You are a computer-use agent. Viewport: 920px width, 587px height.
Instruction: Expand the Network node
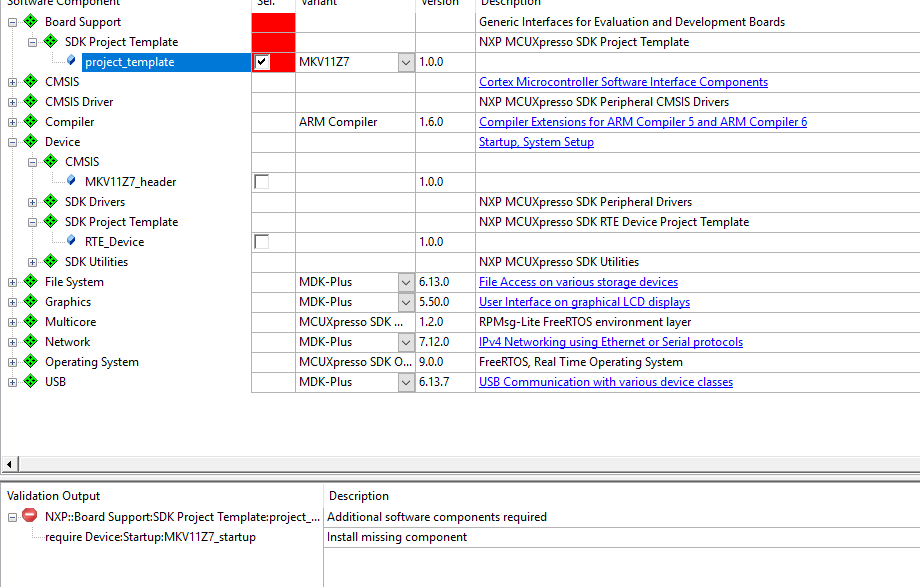click(12, 343)
